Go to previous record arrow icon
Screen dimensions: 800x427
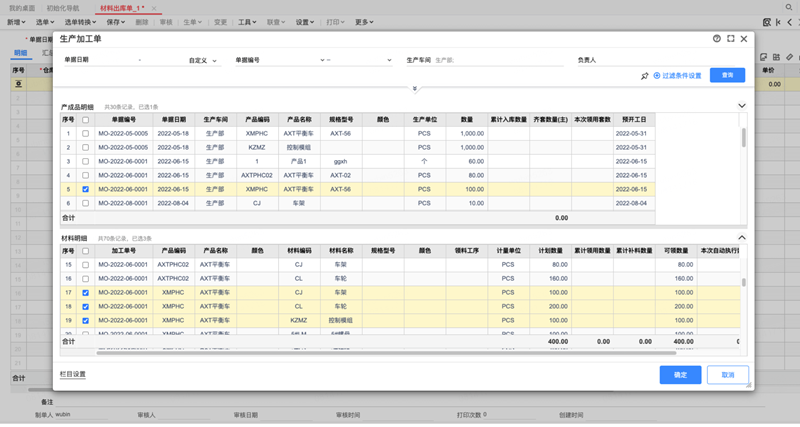click(789, 22)
